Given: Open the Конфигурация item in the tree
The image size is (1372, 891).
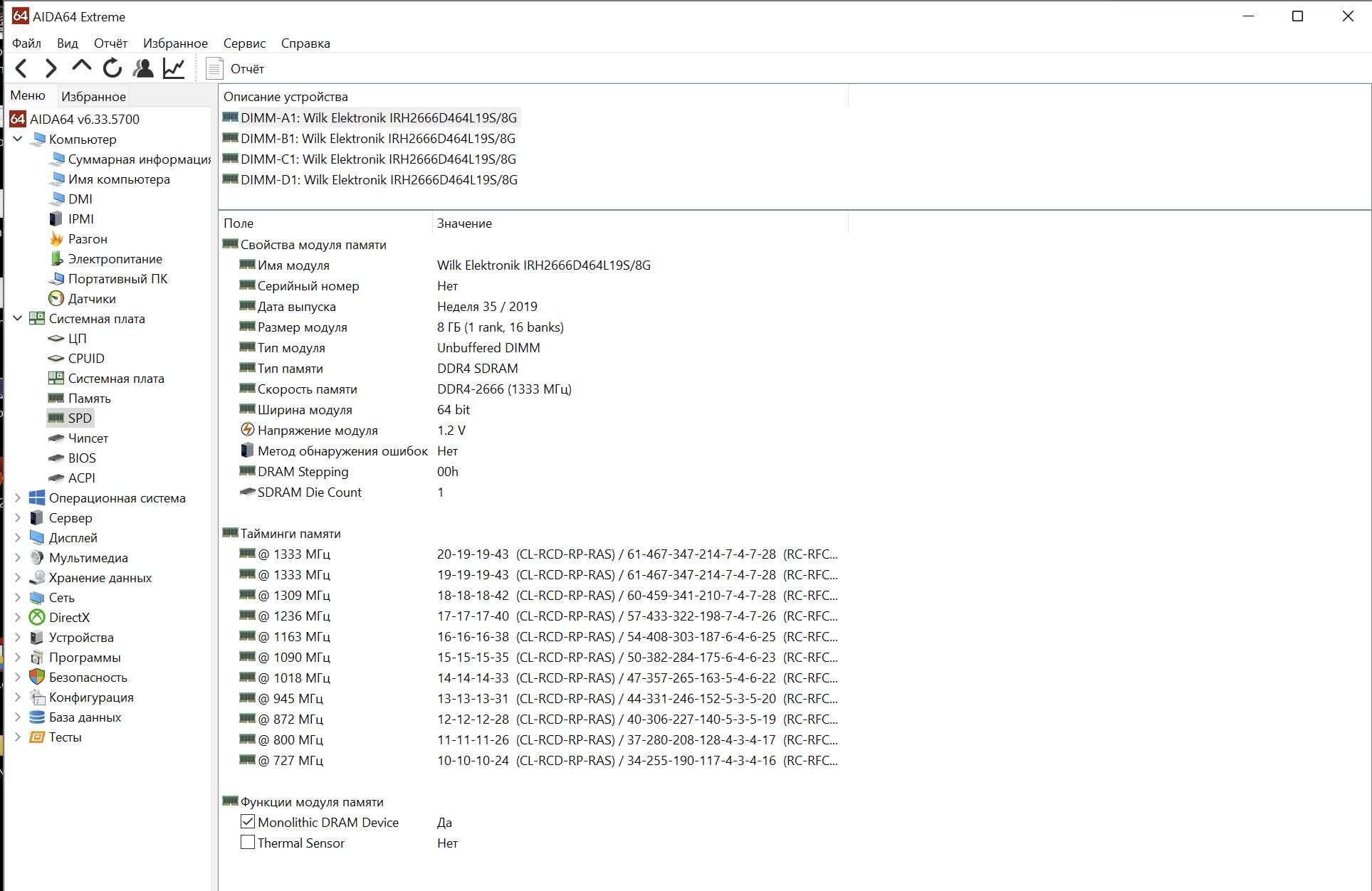Looking at the screenshot, I should click(x=81, y=697).
